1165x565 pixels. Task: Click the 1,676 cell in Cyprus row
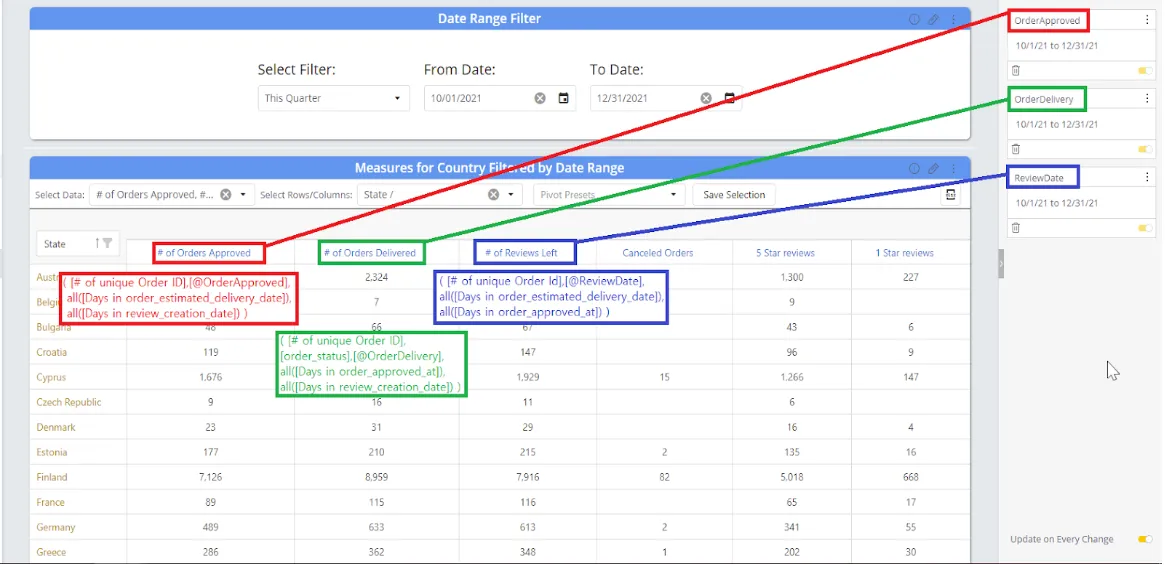tap(210, 377)
